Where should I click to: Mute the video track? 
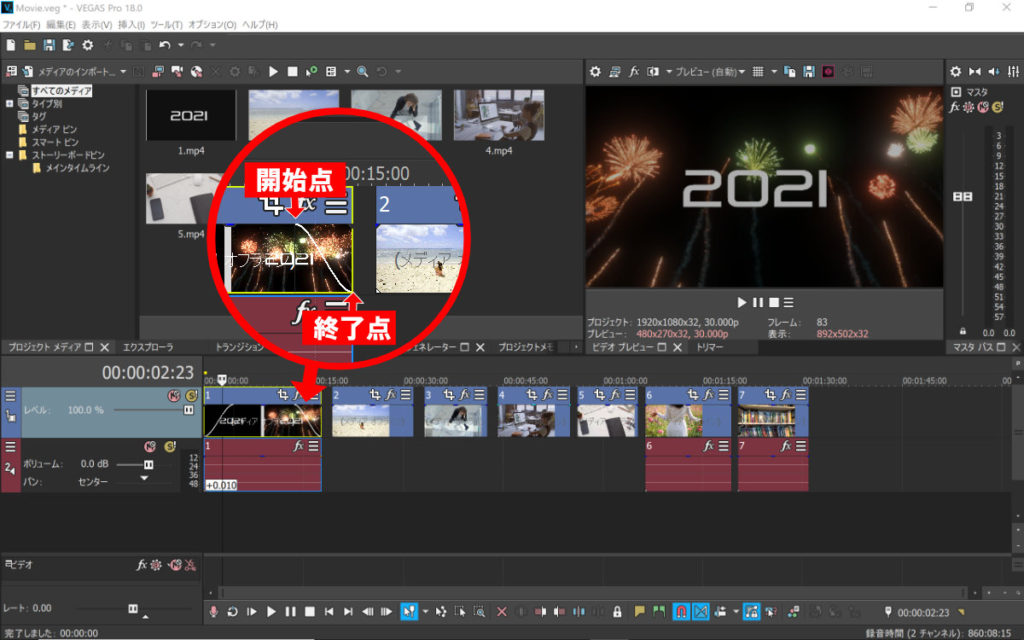[173, 396]
